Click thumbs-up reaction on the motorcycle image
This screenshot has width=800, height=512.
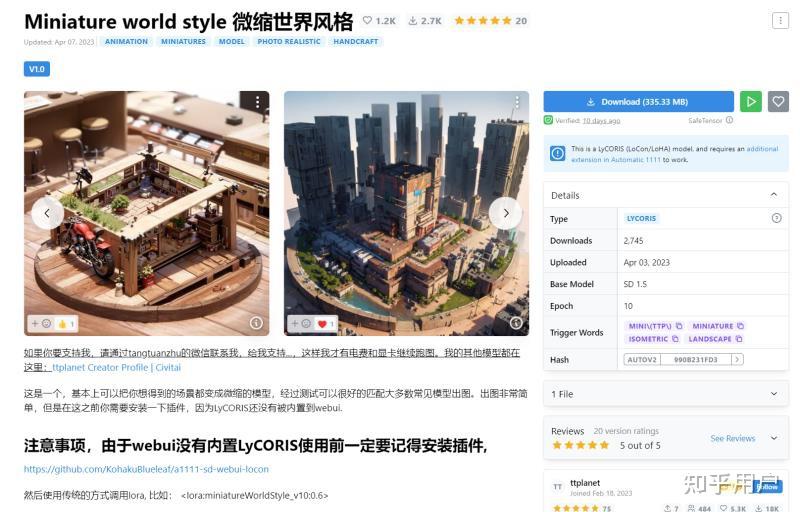[x=66, y=324]
